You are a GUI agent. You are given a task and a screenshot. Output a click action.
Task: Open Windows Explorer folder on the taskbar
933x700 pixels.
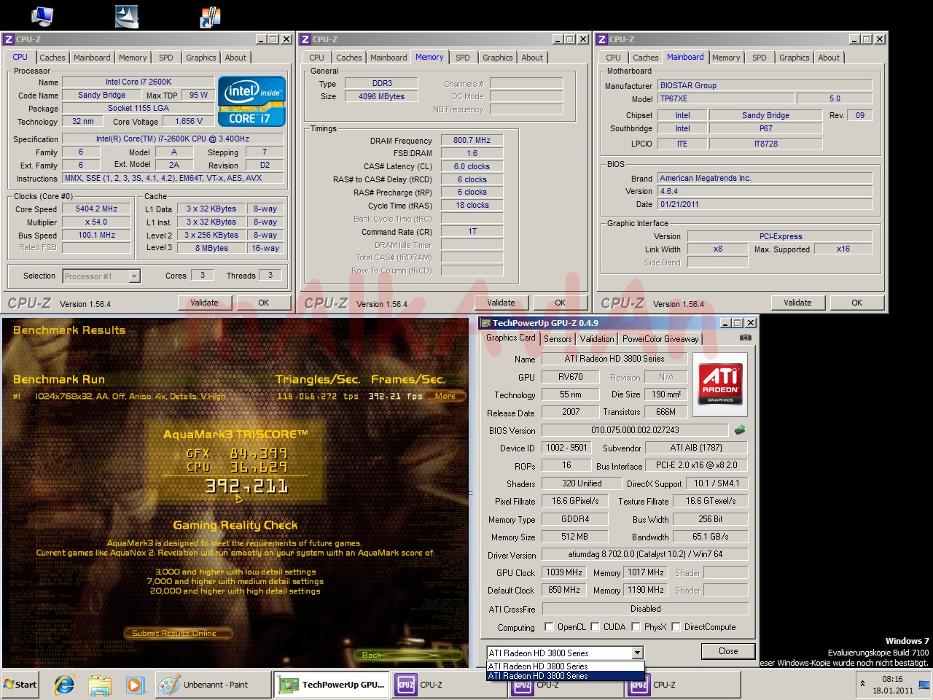point(100,685)
